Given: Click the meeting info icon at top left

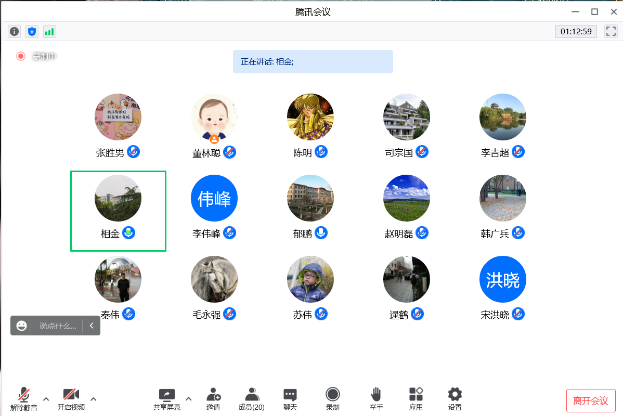Looking at the screenshot, I should coord(15,31).
